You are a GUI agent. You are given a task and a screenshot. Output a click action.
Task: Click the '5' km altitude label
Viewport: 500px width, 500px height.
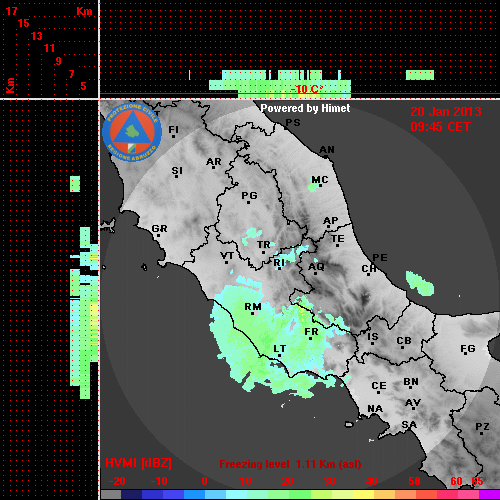(83, 86)
